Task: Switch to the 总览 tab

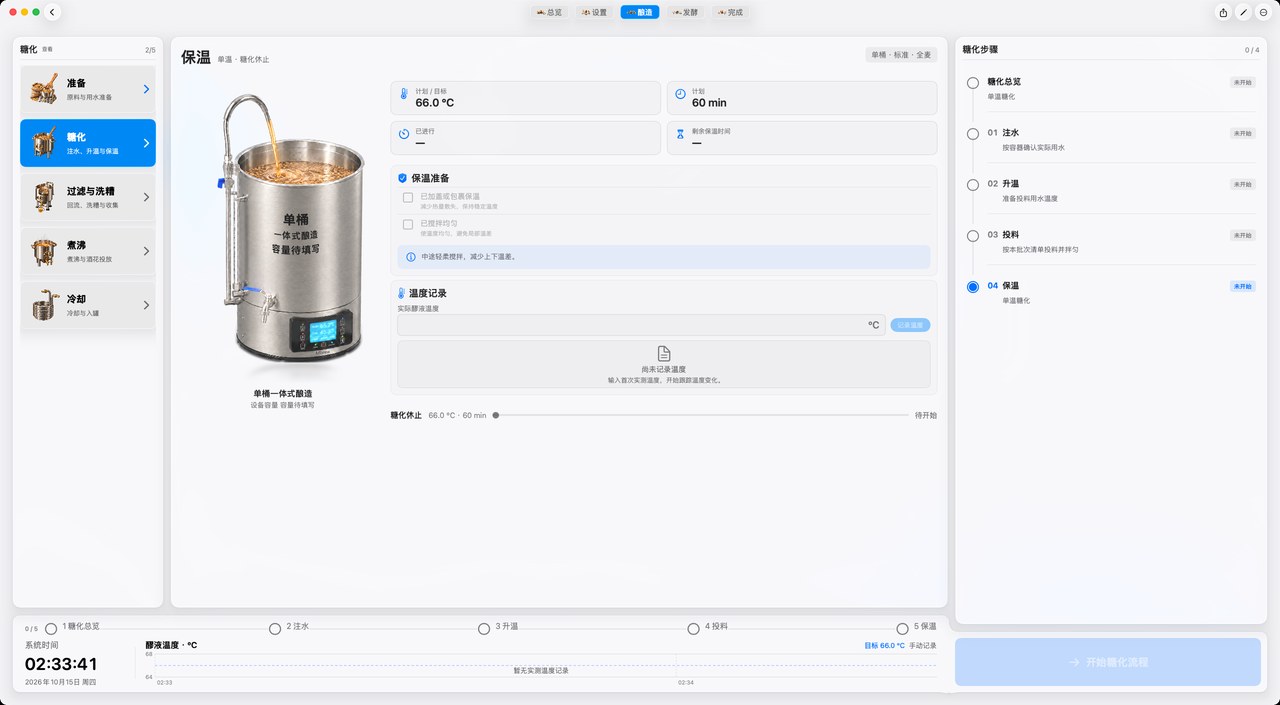Action: click(x=550, y=12)
